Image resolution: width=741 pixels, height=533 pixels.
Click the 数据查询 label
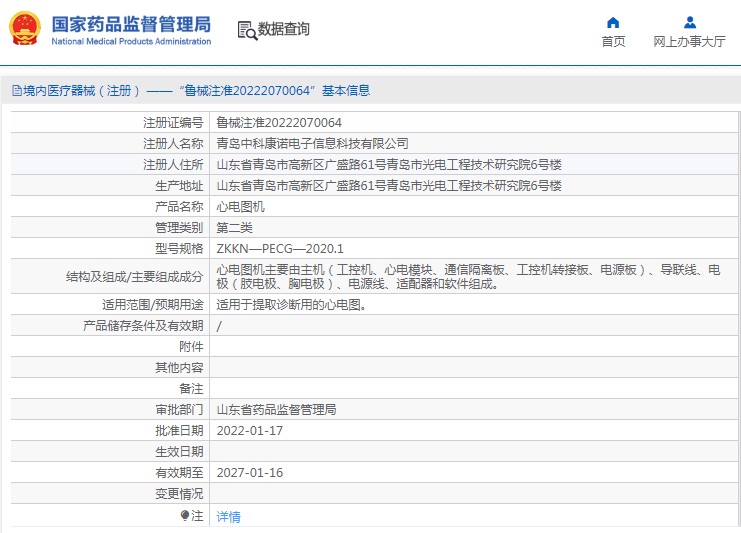(284, 29)
